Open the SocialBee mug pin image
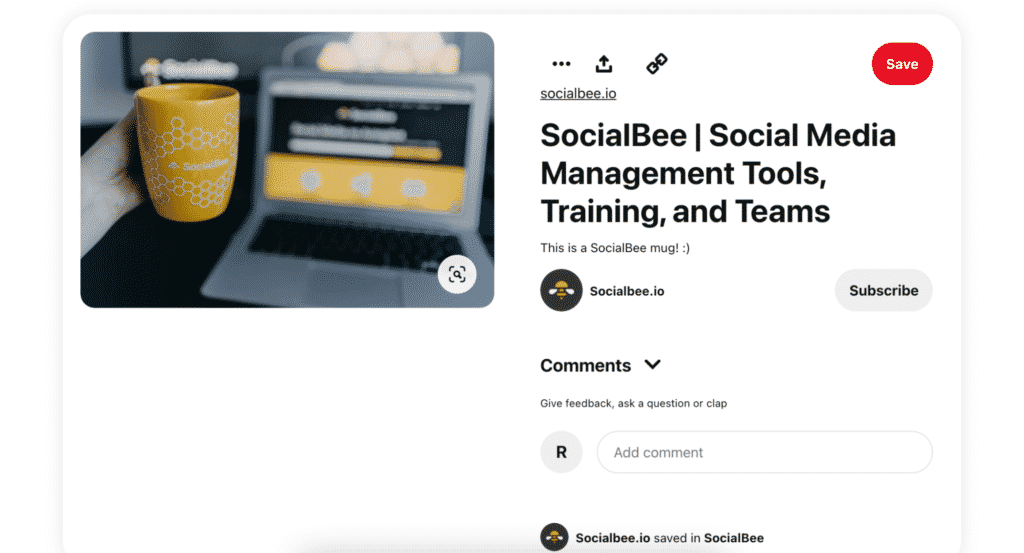The width and height of the screenshot is (1024, 553). tap(287, 170)
